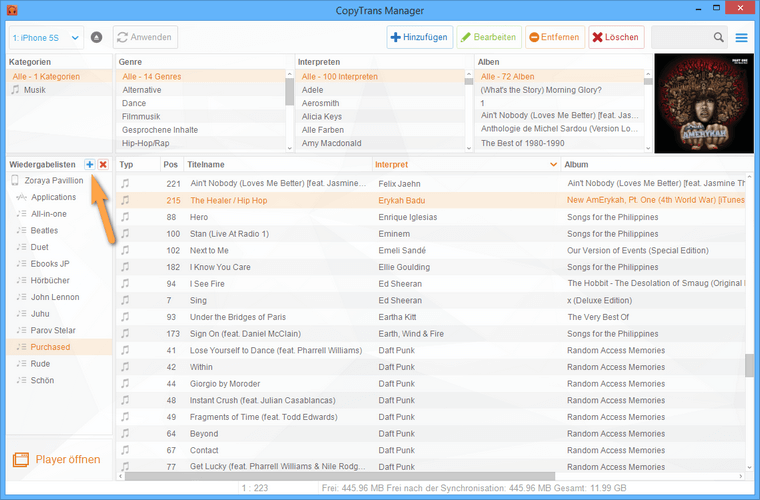Sort by Pos column header
The image size is (760, 500).
172,165
